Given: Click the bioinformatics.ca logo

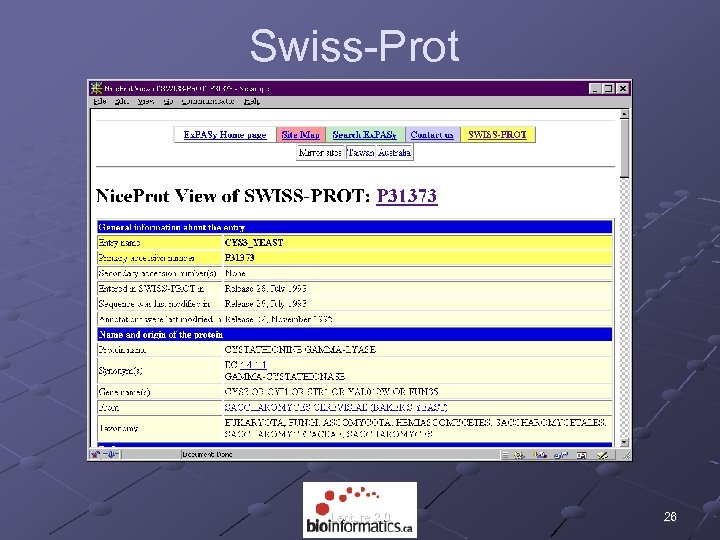Looking at the screenshot, I should click(360, 510).
